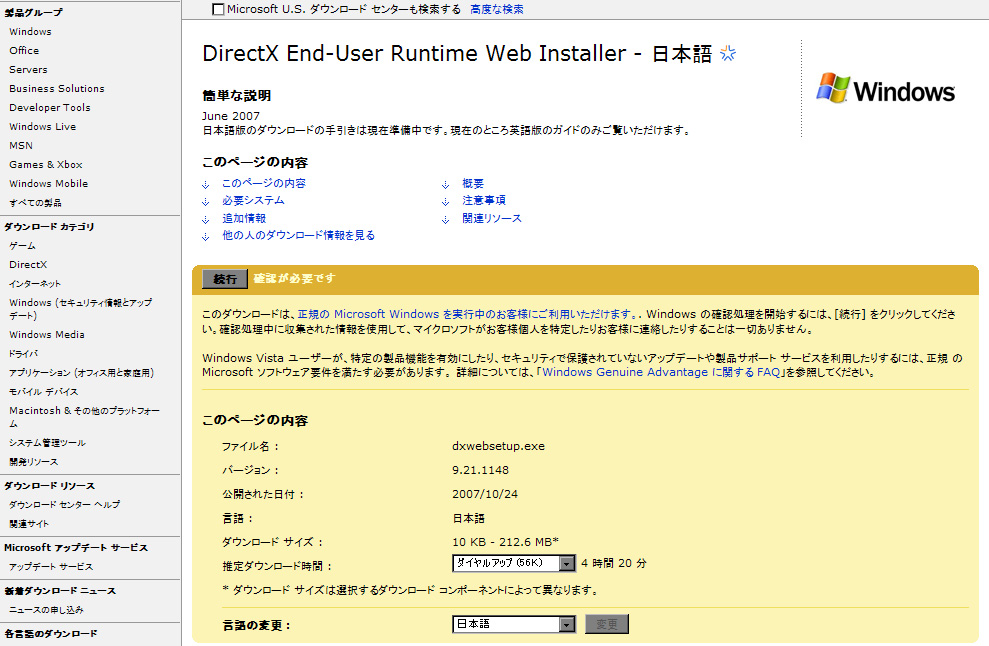The width and height of the screenshot is (989, 646).
Task: Click arrow icon beside 注意事項 link
Action: 445,202
